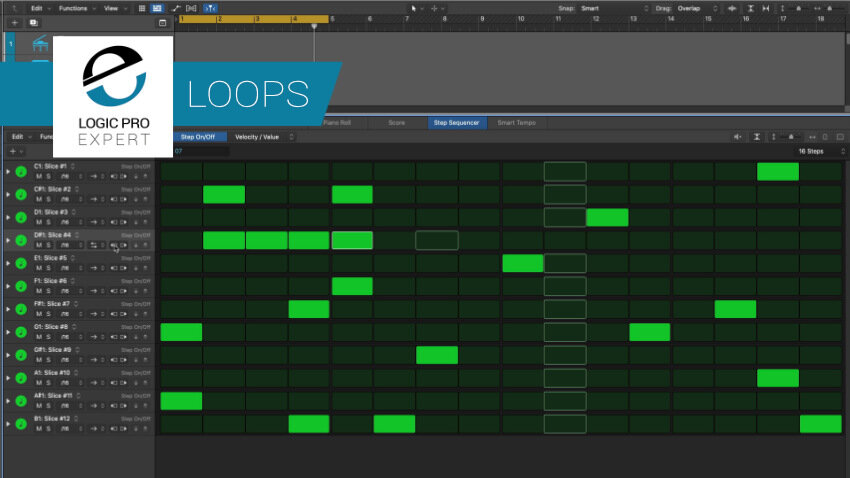Turn off the last step of B1 Slice #12

click(821, 424)
